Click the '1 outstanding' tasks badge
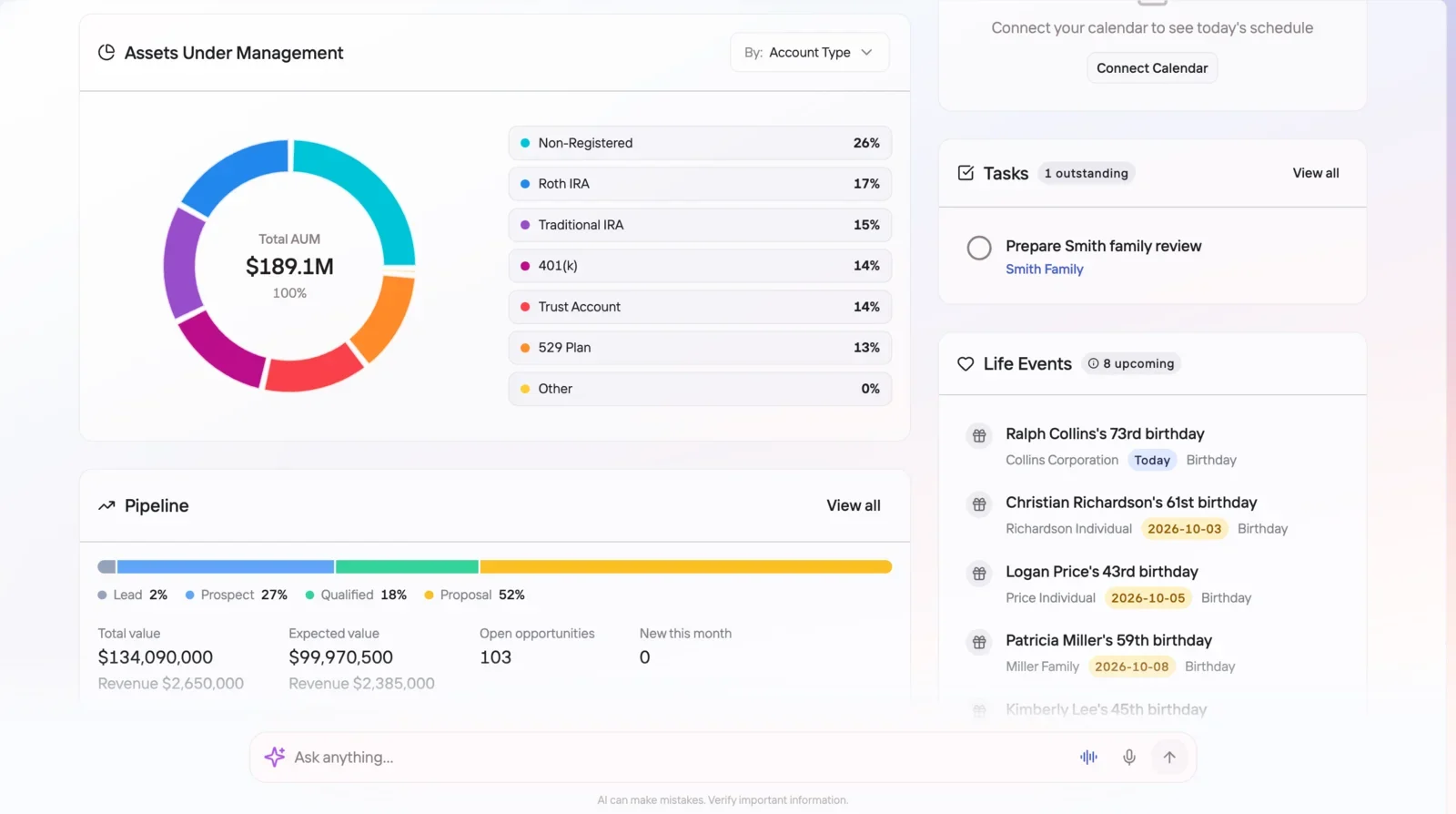Viewport: 1456px width, 814px height. click(1087, 173)
